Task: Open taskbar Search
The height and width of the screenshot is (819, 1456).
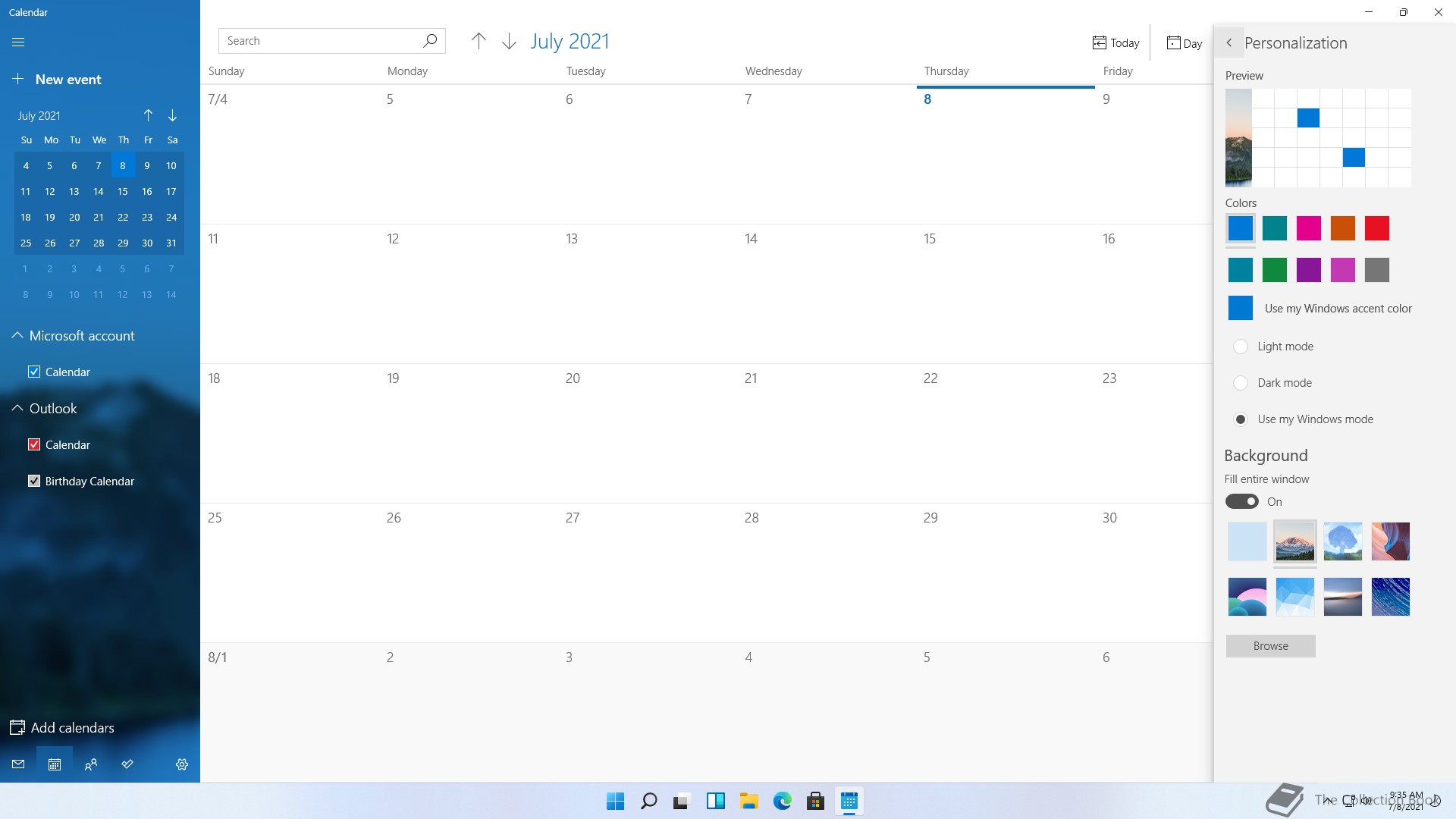Action: tap(648, 801)
